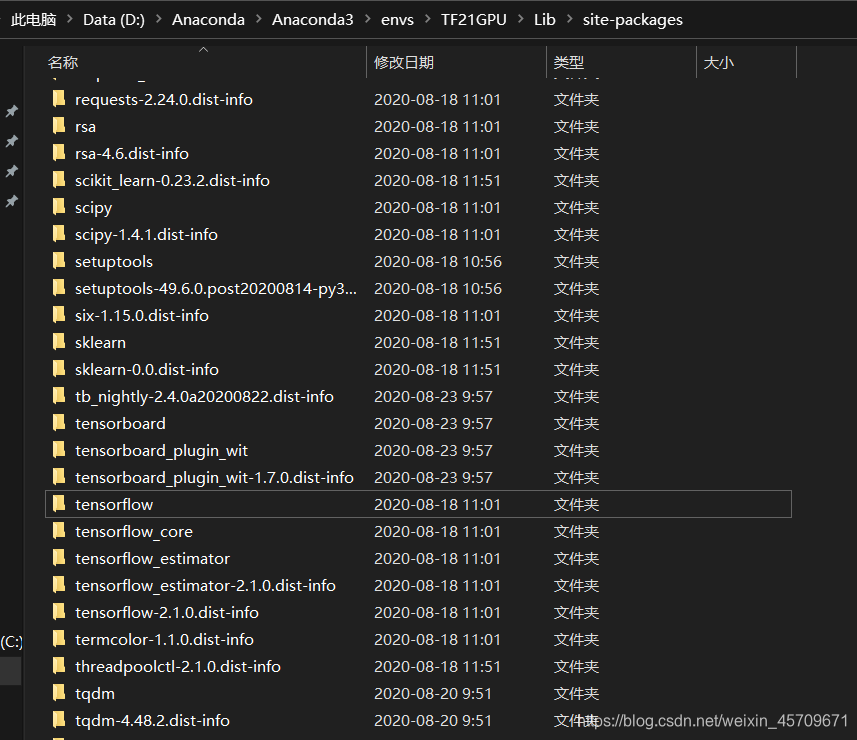Click the date 2020-08-20 9:51 of tqdm
Screen dimensions: 857x740
tap(433, 693)
